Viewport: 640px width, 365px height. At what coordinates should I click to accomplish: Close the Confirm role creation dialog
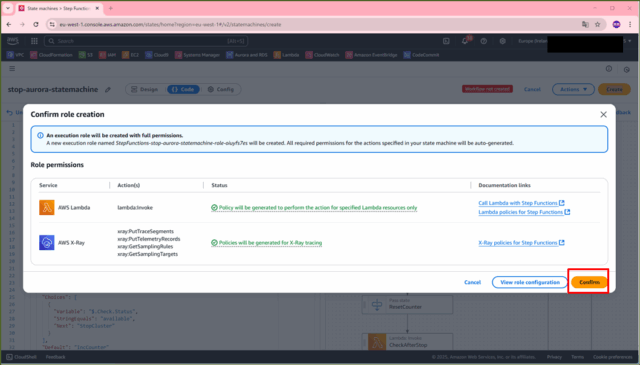603,115
